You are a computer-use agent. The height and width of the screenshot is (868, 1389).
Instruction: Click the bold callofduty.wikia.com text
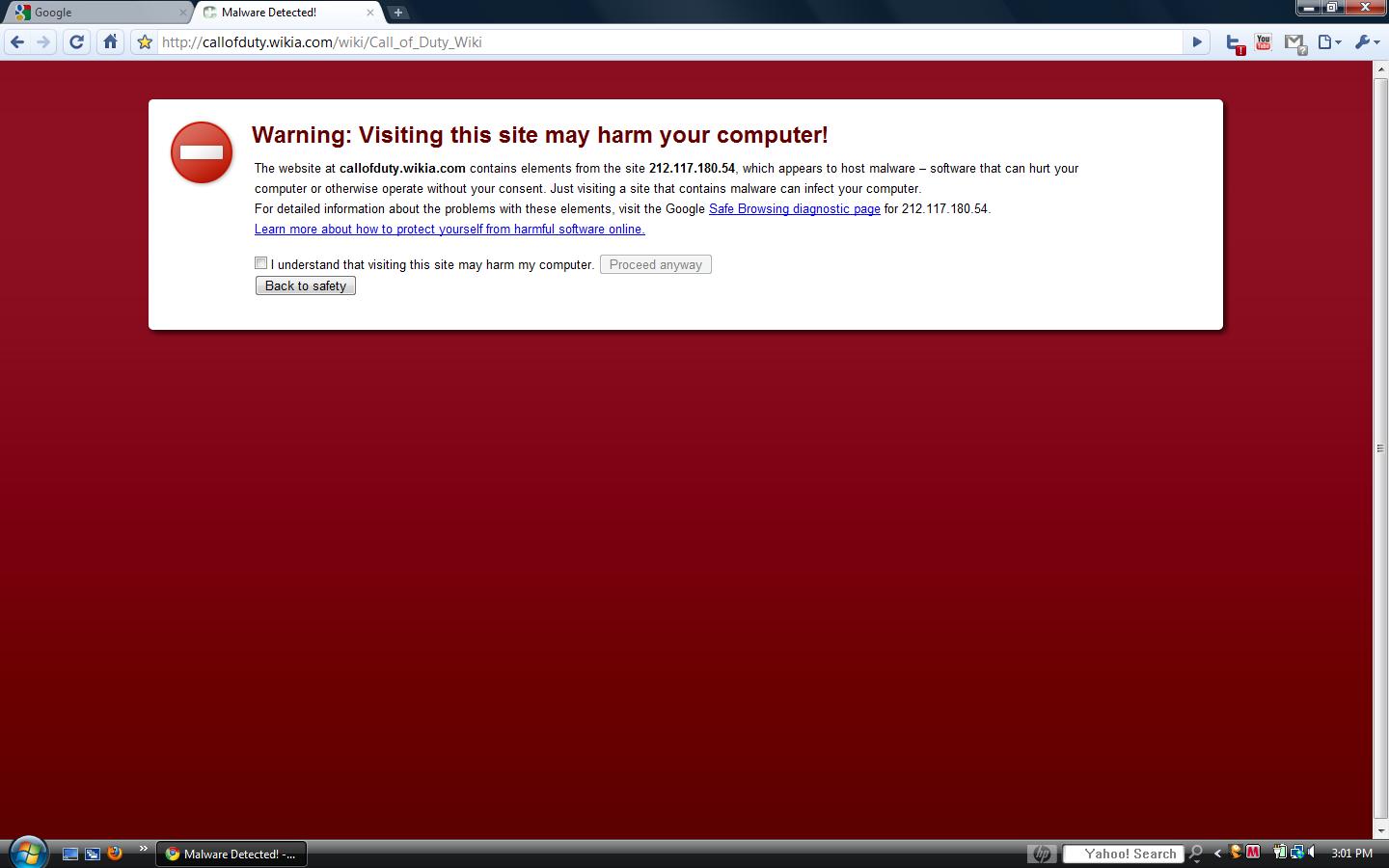pyautogui.click(x=402, y=168)
